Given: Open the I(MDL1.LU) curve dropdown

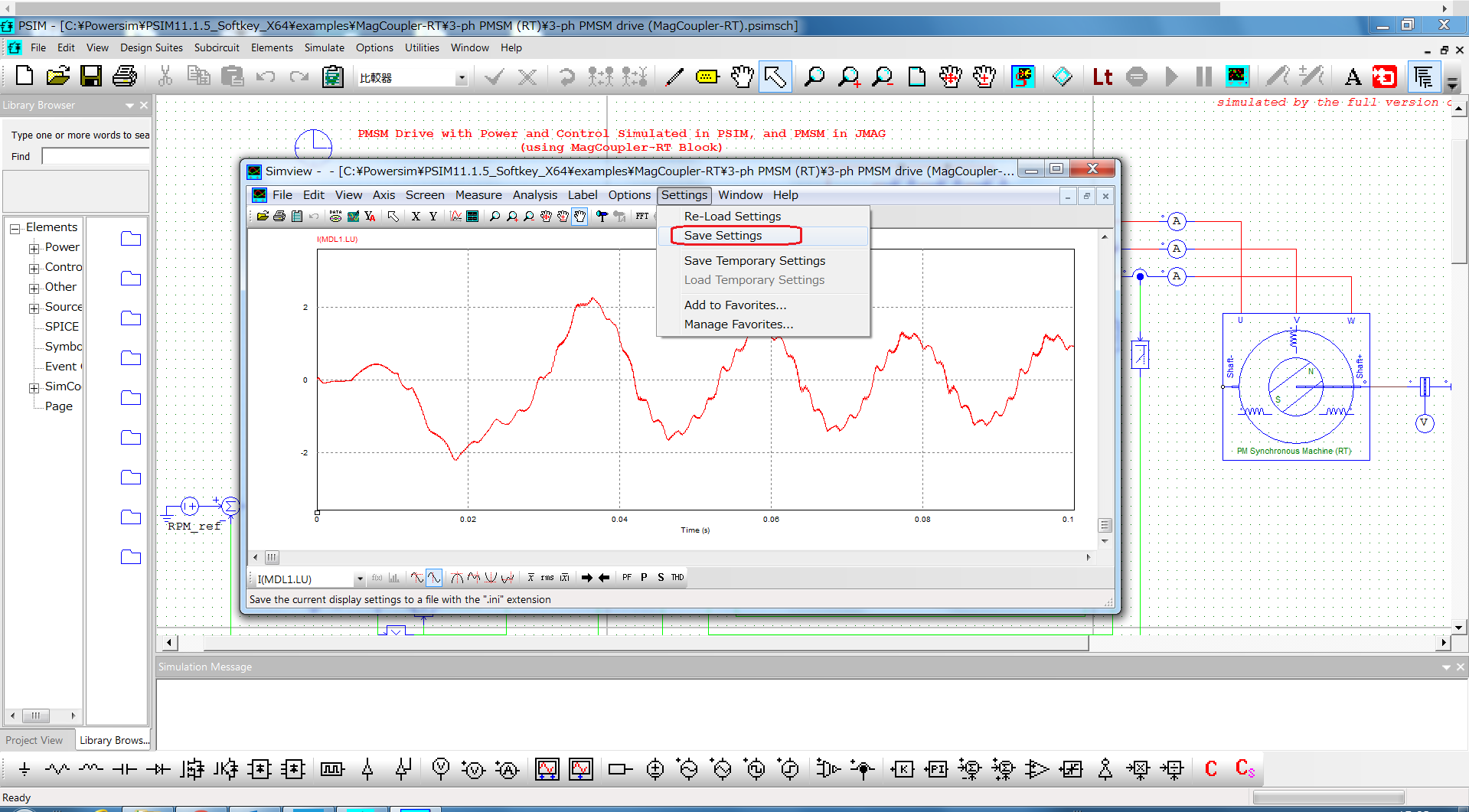Looking at the screenshot, I should pyautogui.click(x=359, y=579).
